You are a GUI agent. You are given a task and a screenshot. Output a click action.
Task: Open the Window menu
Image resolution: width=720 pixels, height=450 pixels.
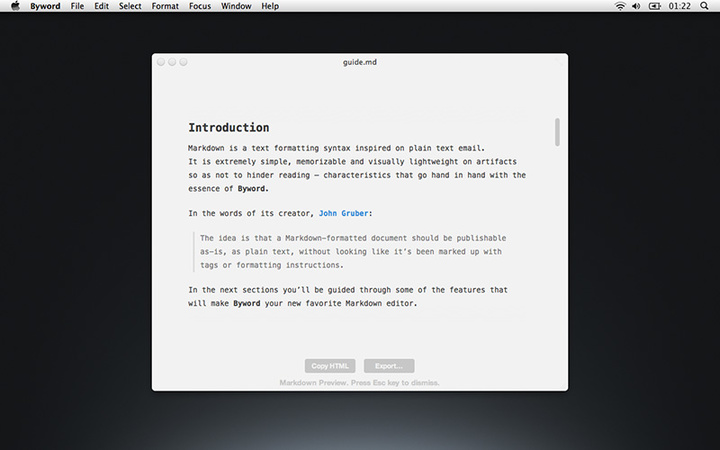pyautogui.click(x=236, y=6)
